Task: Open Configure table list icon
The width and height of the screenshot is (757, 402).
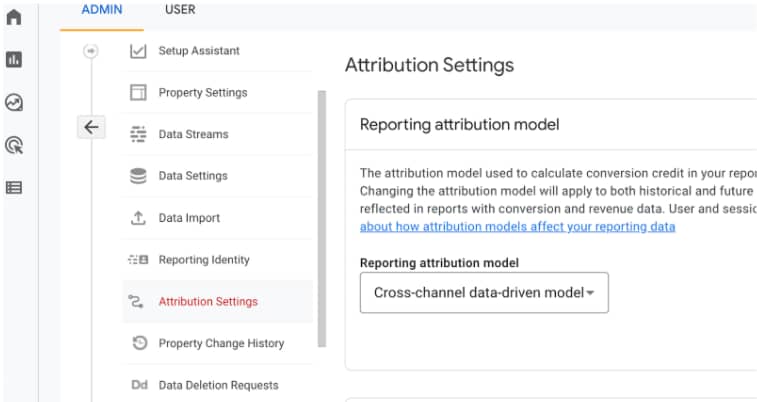Action: [14, 187]
